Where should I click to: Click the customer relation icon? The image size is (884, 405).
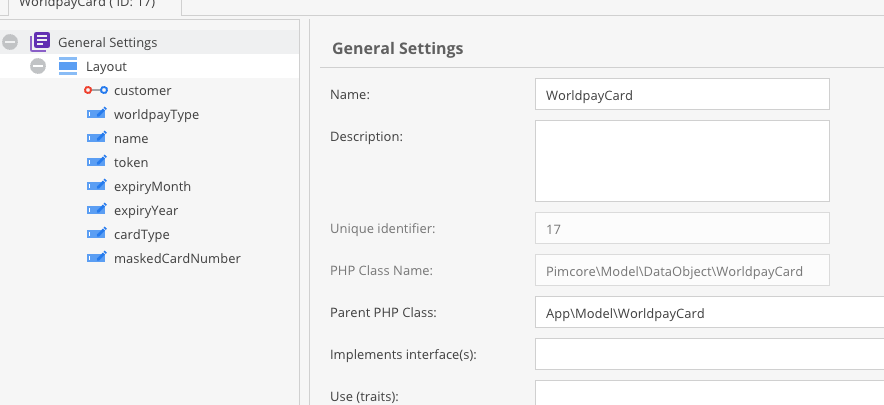coord(96,90)
